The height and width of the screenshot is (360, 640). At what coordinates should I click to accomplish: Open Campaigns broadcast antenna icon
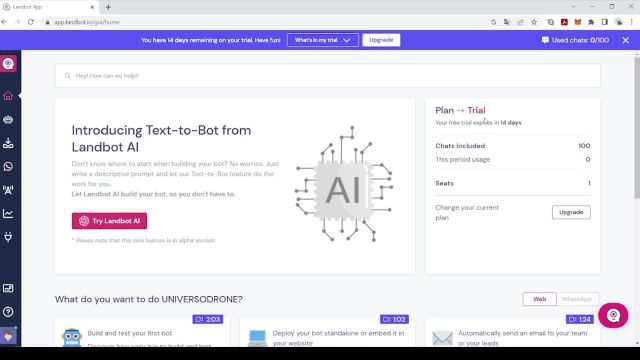[x=8, y=190]
